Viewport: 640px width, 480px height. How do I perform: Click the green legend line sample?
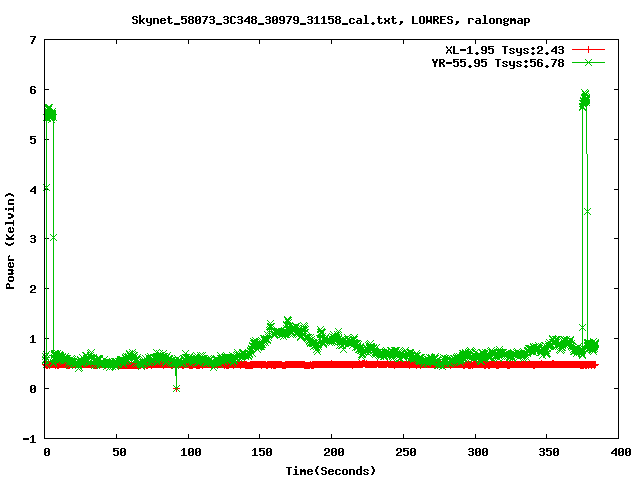[588, 62]
